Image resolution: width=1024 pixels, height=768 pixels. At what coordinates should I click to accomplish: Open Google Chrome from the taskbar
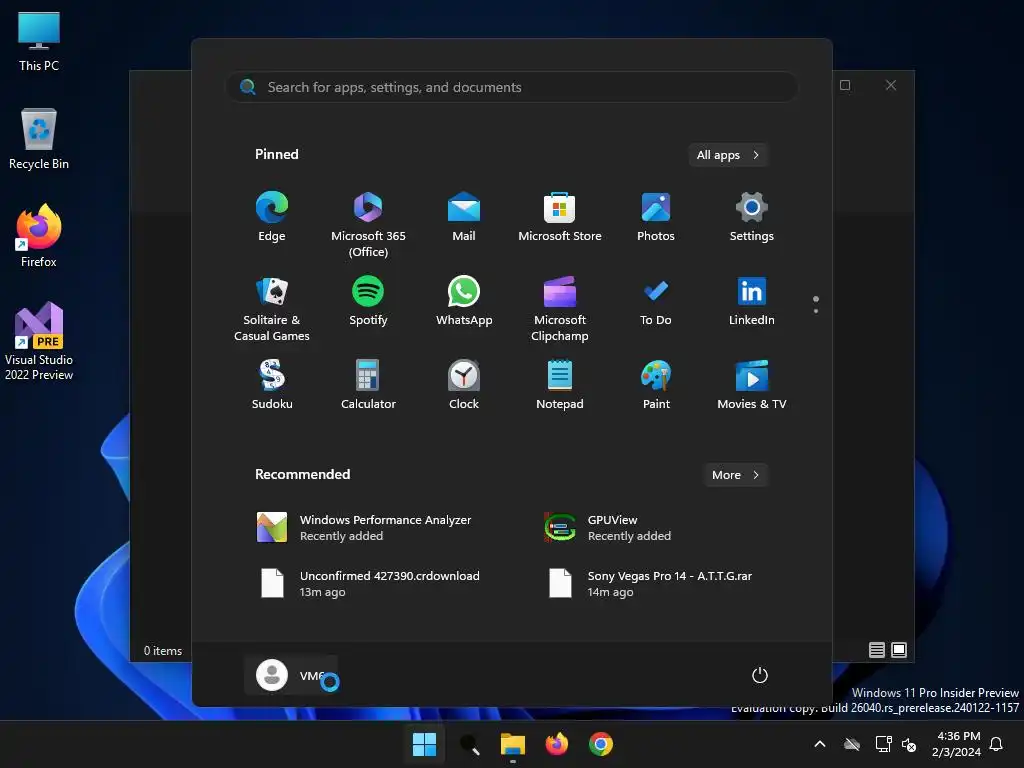pyautogui.click(x=601, y=744)
